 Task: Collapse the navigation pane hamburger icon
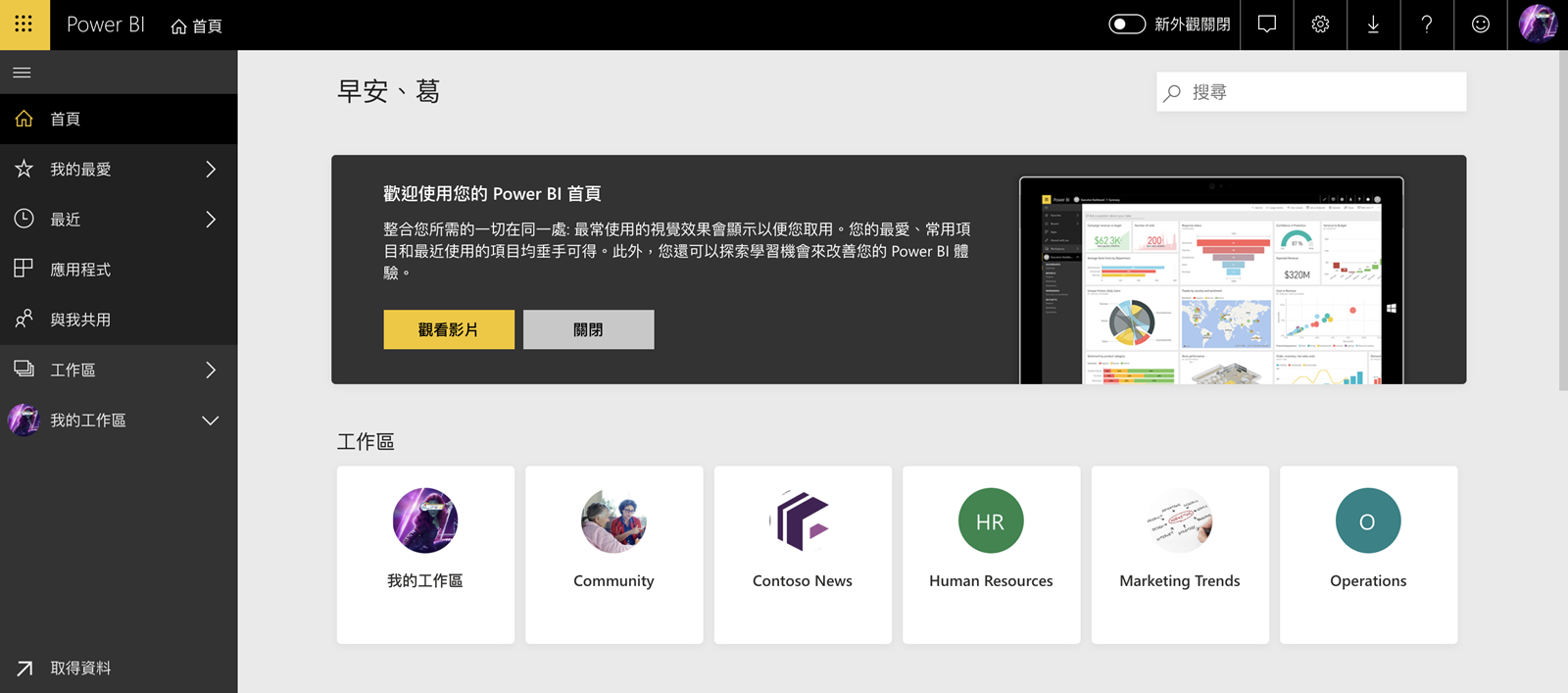pyautogui.click(x=22, y=73)
